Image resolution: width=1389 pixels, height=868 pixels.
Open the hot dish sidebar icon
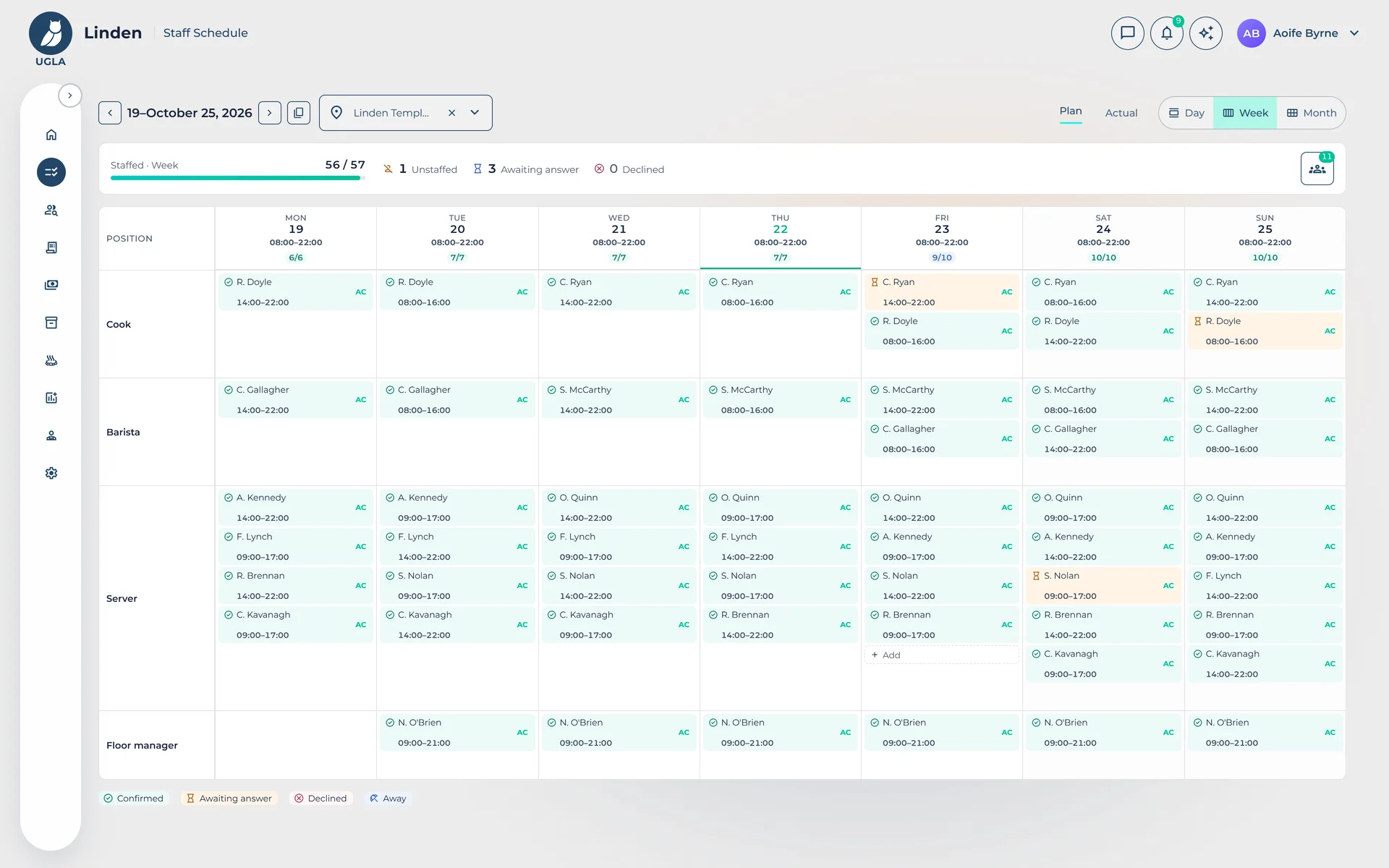[x=51, y=360]
